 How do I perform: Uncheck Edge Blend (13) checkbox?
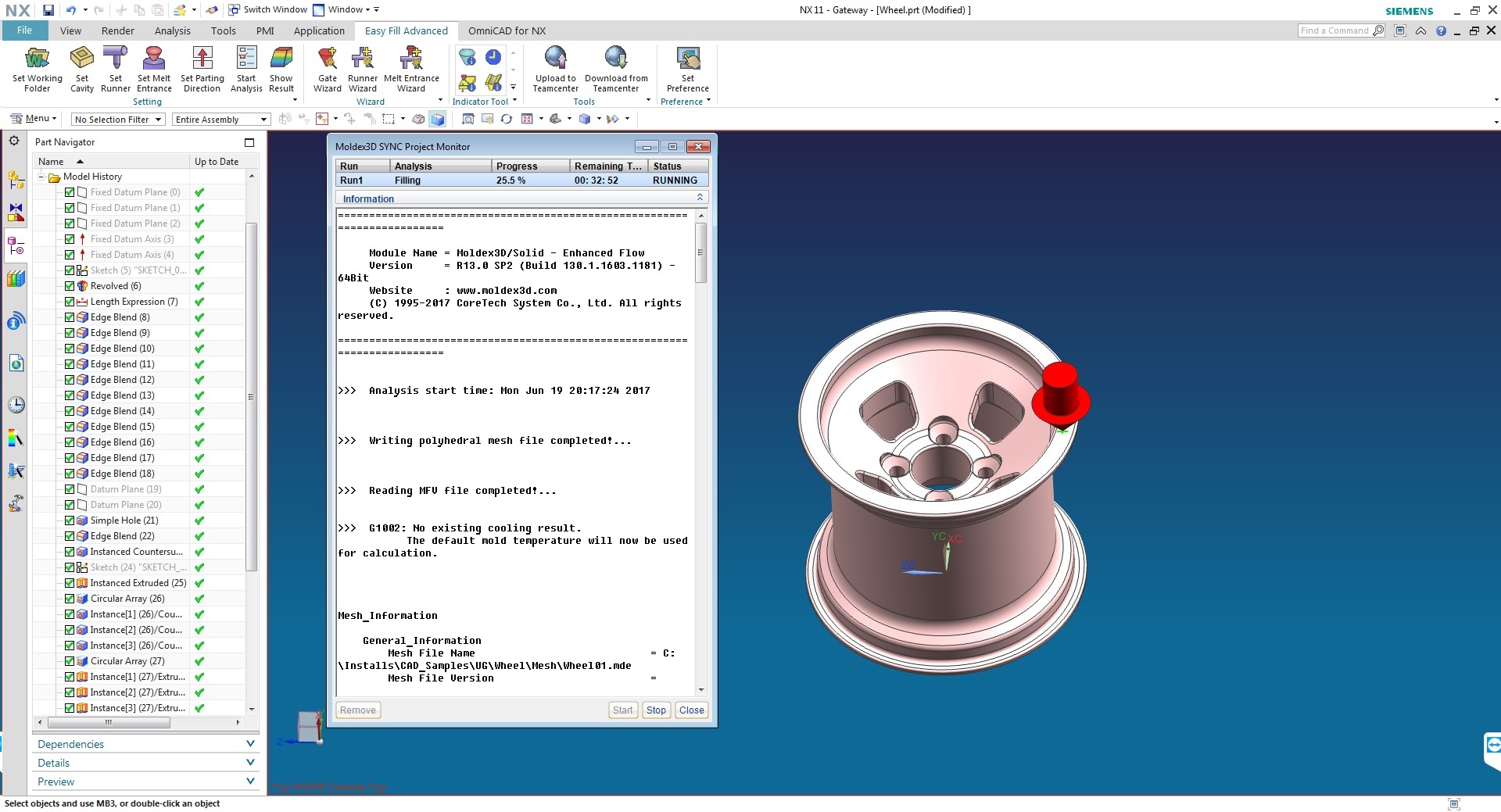(70, 395)
